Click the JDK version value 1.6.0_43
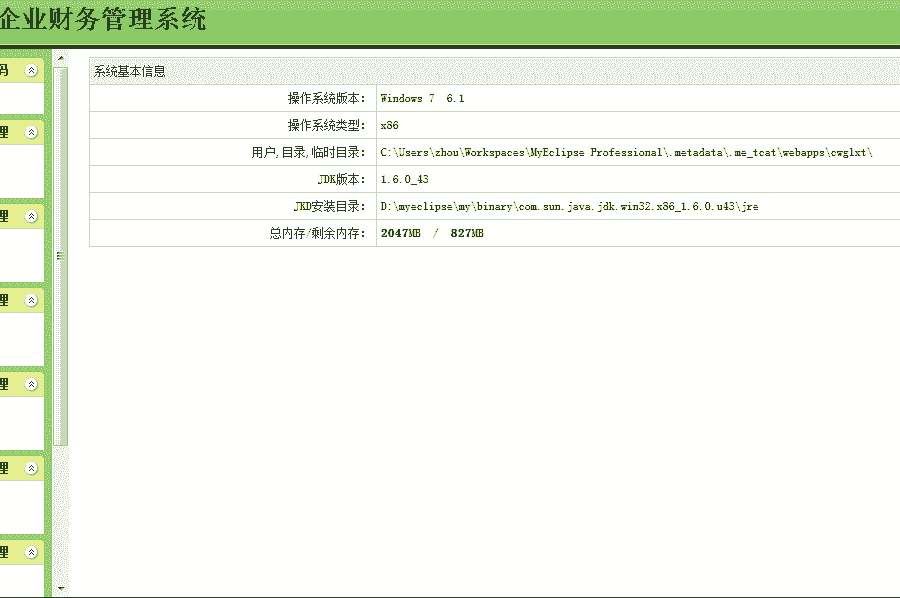Image resolution: width=900 pixels, height=598 pixels. pyautogui.click(x=404, y=180)
